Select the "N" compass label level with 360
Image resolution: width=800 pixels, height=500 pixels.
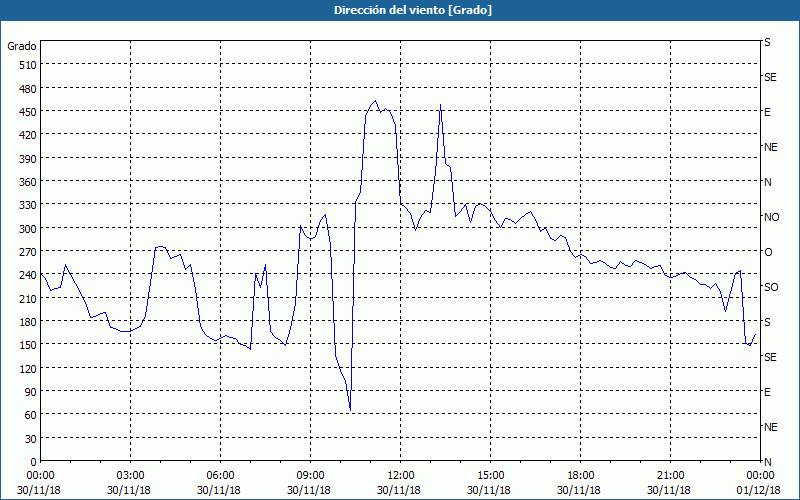(767, 182)
